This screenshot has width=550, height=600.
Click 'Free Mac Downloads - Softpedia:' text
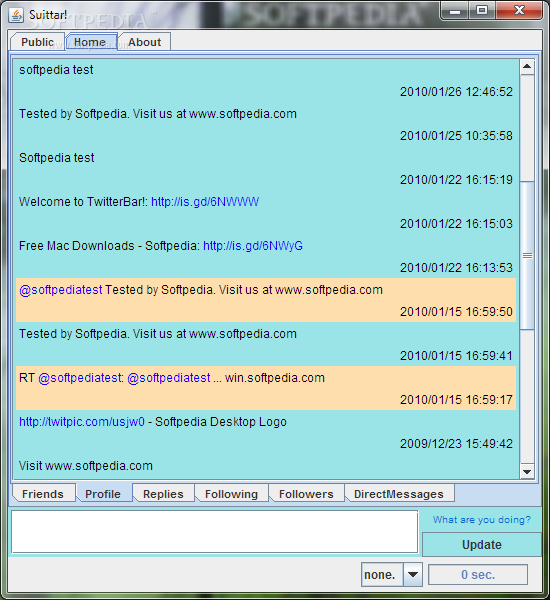(x=109, y=246)
